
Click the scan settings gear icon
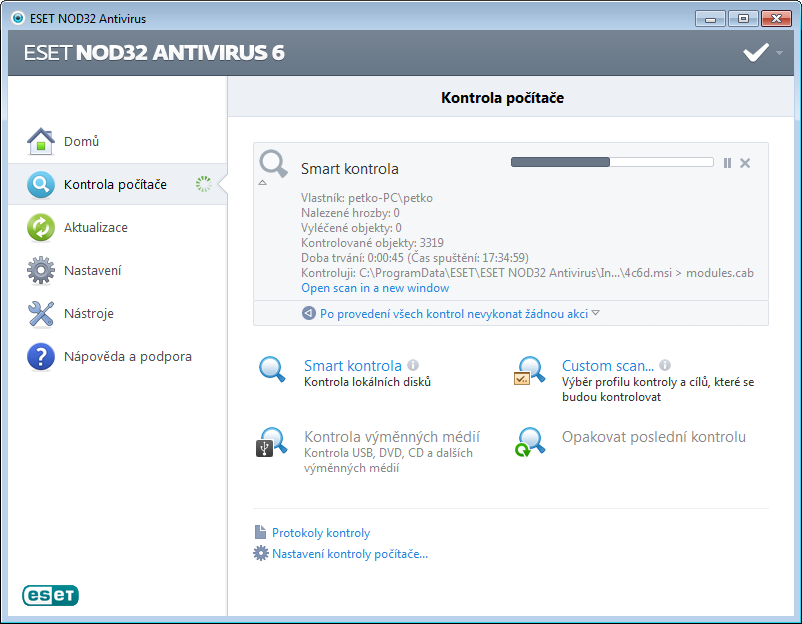coord(261,553)
